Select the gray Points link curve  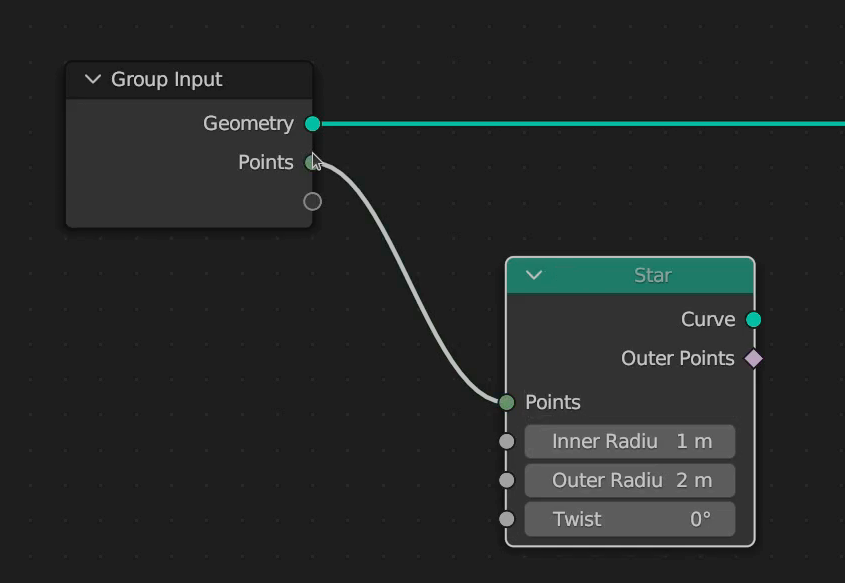point(411,280)
